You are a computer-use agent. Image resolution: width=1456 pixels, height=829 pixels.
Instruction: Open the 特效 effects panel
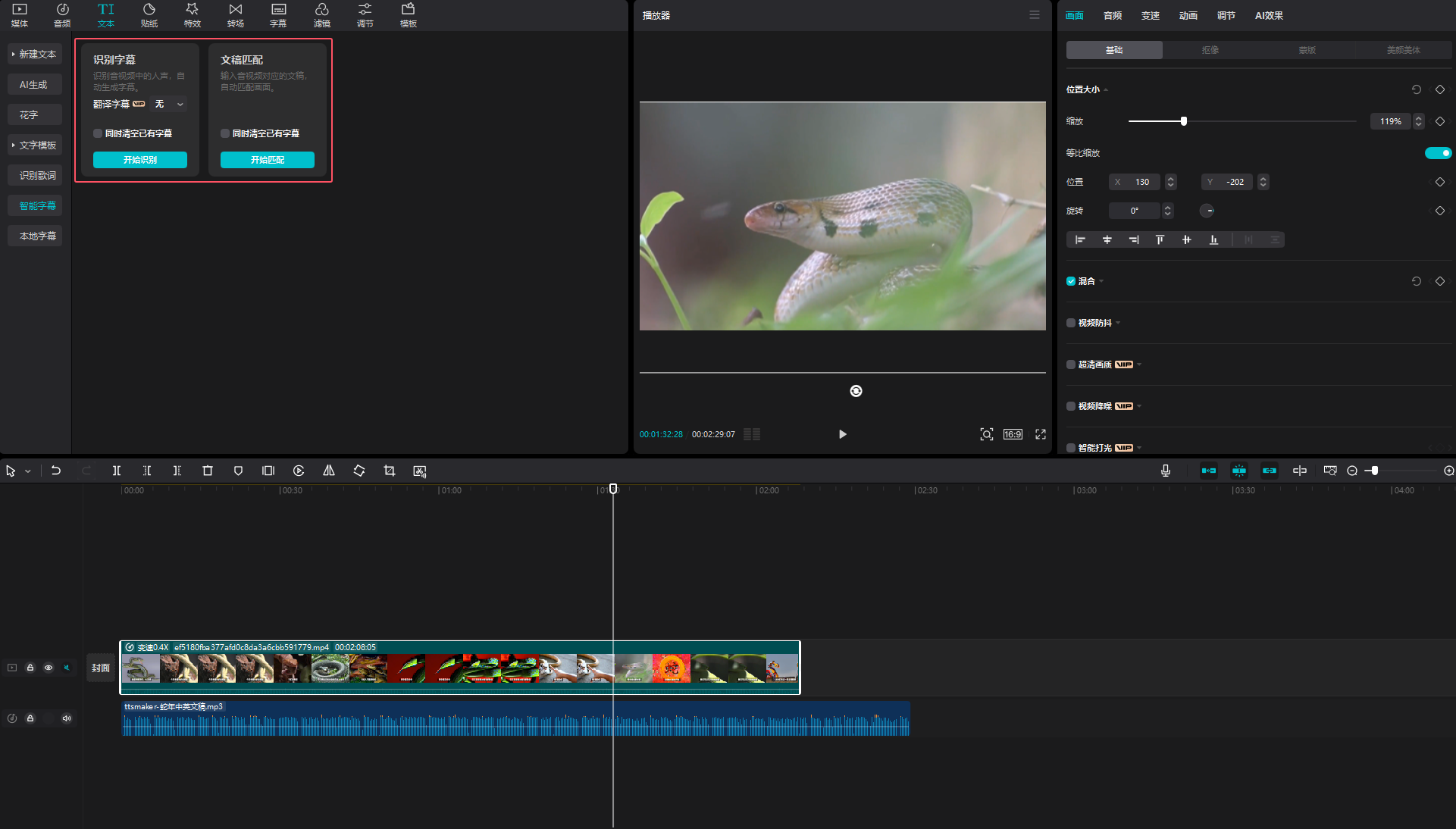pos(193,14)
